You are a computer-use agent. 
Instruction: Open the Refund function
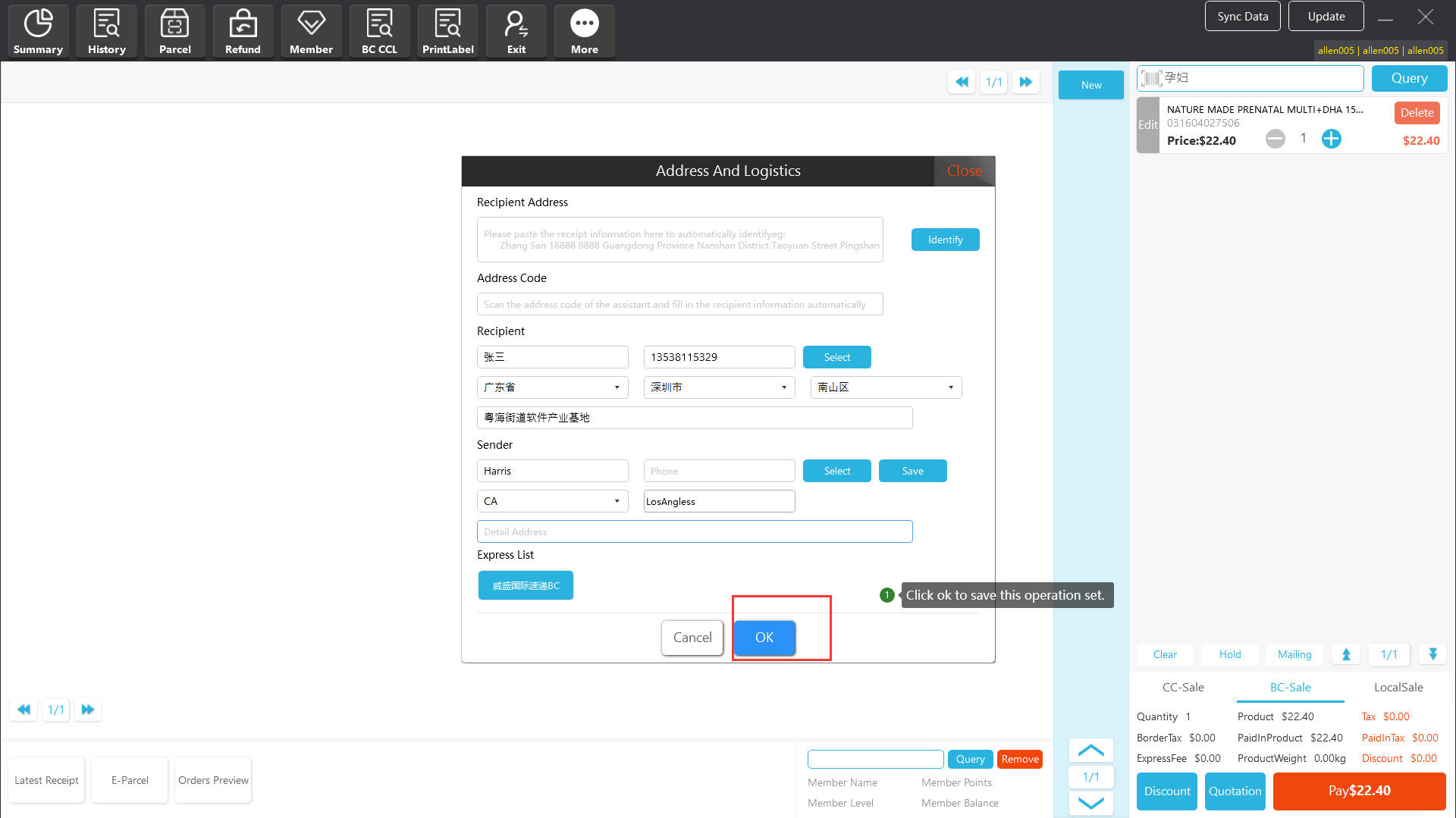coord(243,32)
